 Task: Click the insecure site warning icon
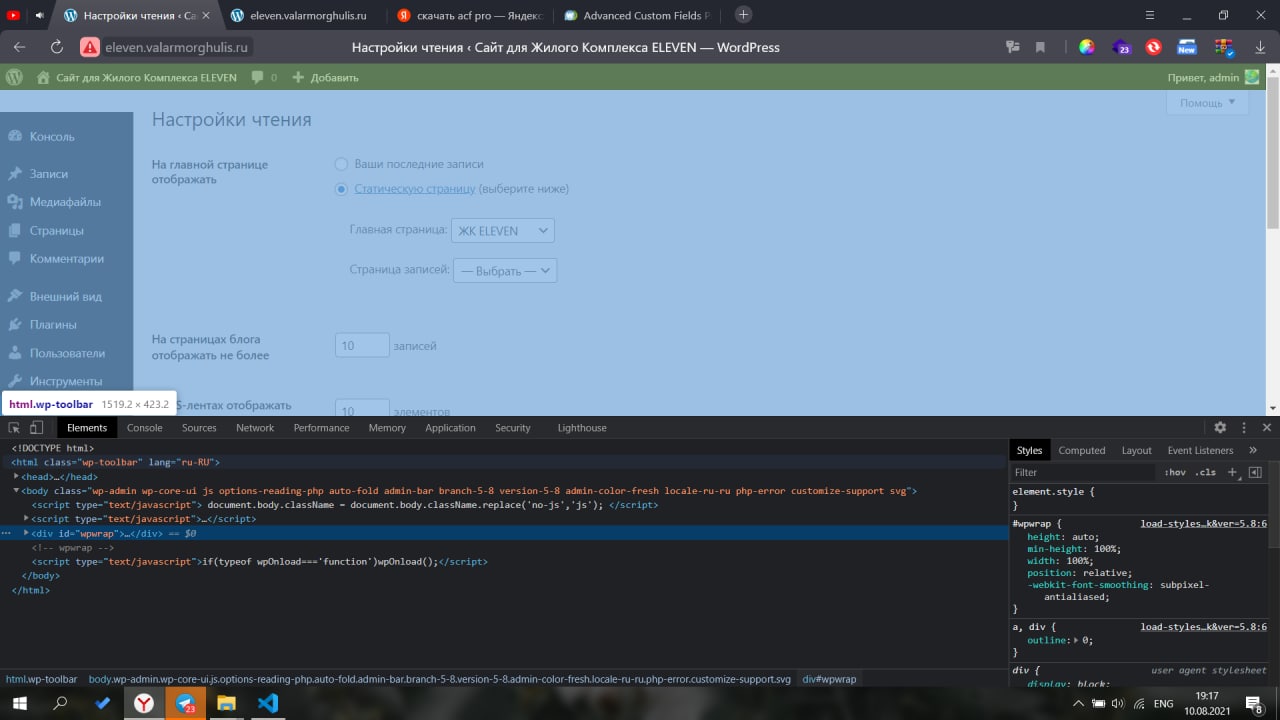pos(90,47)
